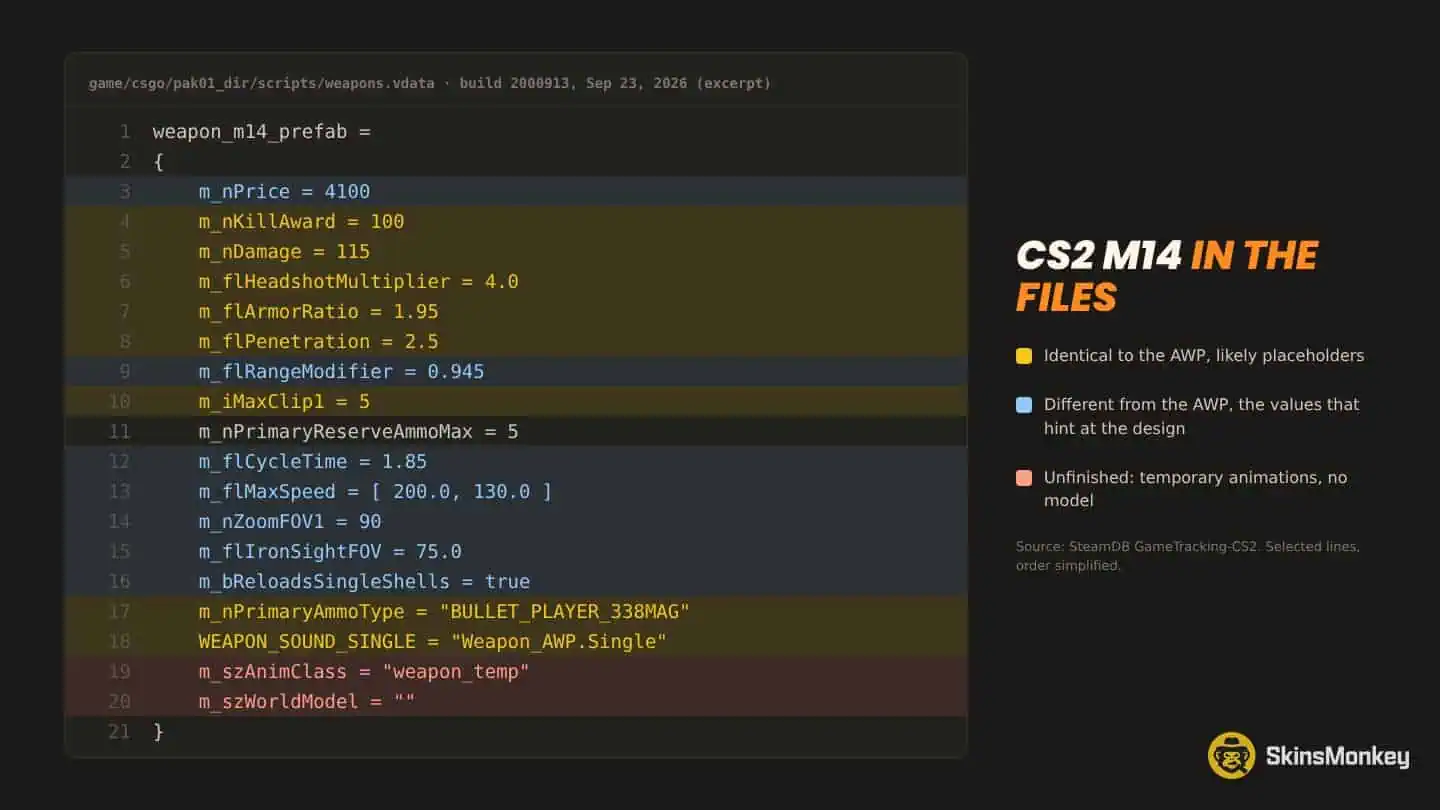Select the m_nPrice = 4100 line

[516, 192]
